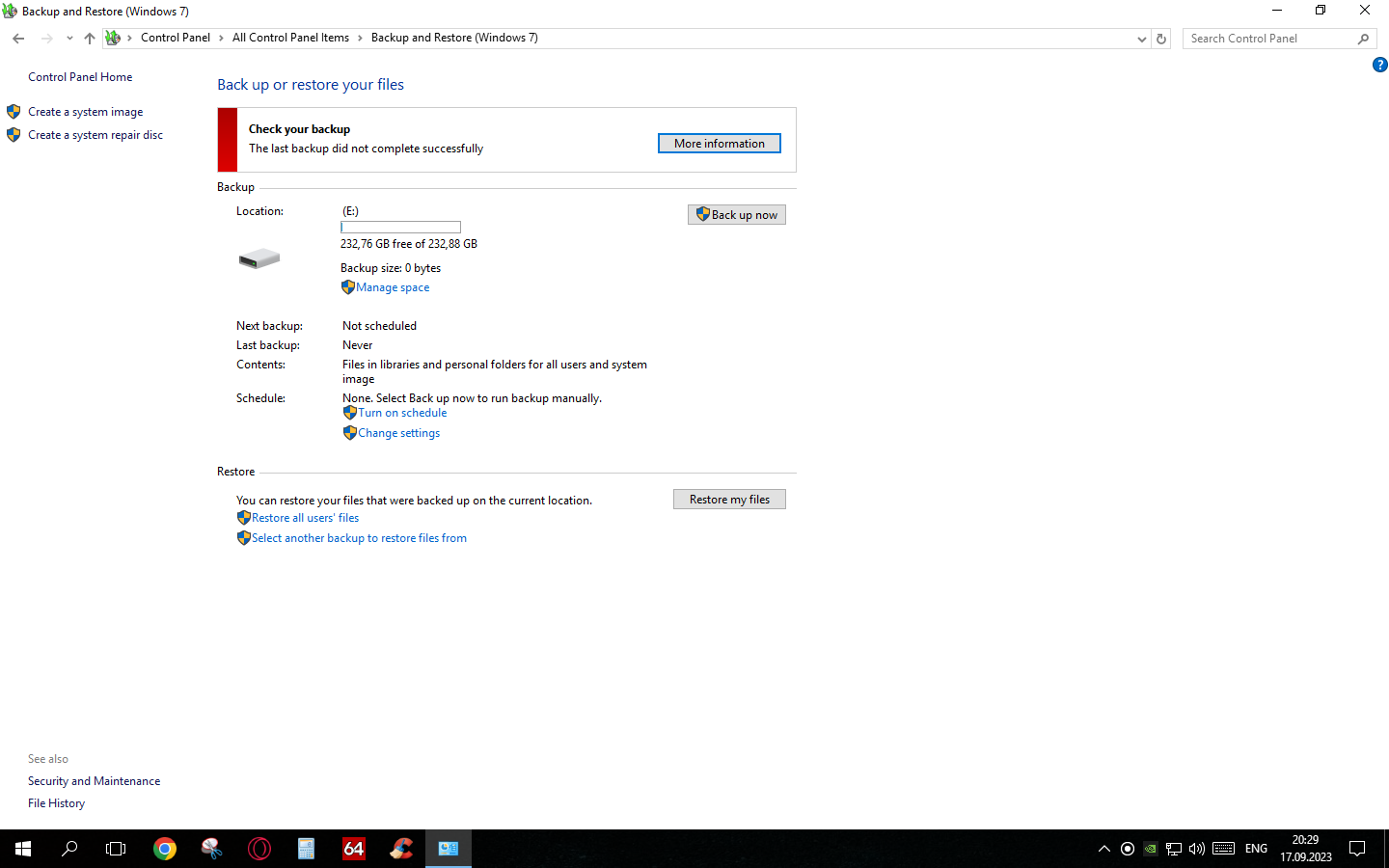Image resolution: width=1389 pixels, height=868 pixels.
Task: Click the Back navigation arrow
Action: [x=18, y=39]
